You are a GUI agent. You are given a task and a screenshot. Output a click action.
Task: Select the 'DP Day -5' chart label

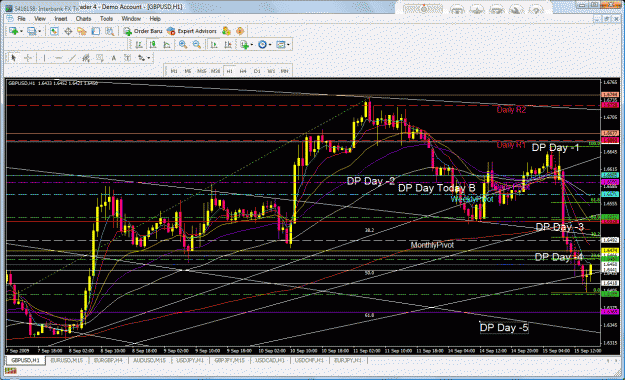click(x=504, y=328)
